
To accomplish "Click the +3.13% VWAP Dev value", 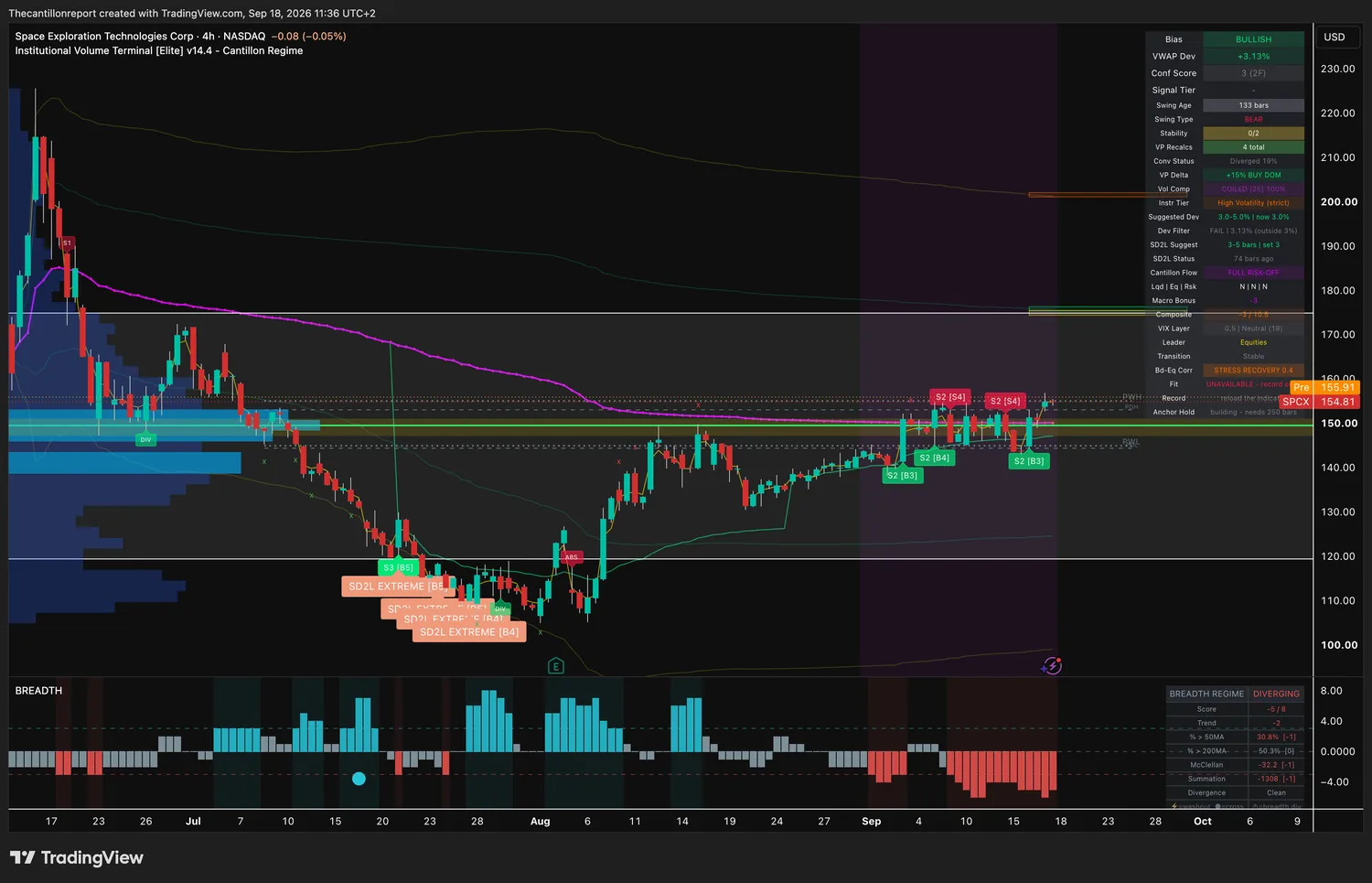I will [1253, 57].
